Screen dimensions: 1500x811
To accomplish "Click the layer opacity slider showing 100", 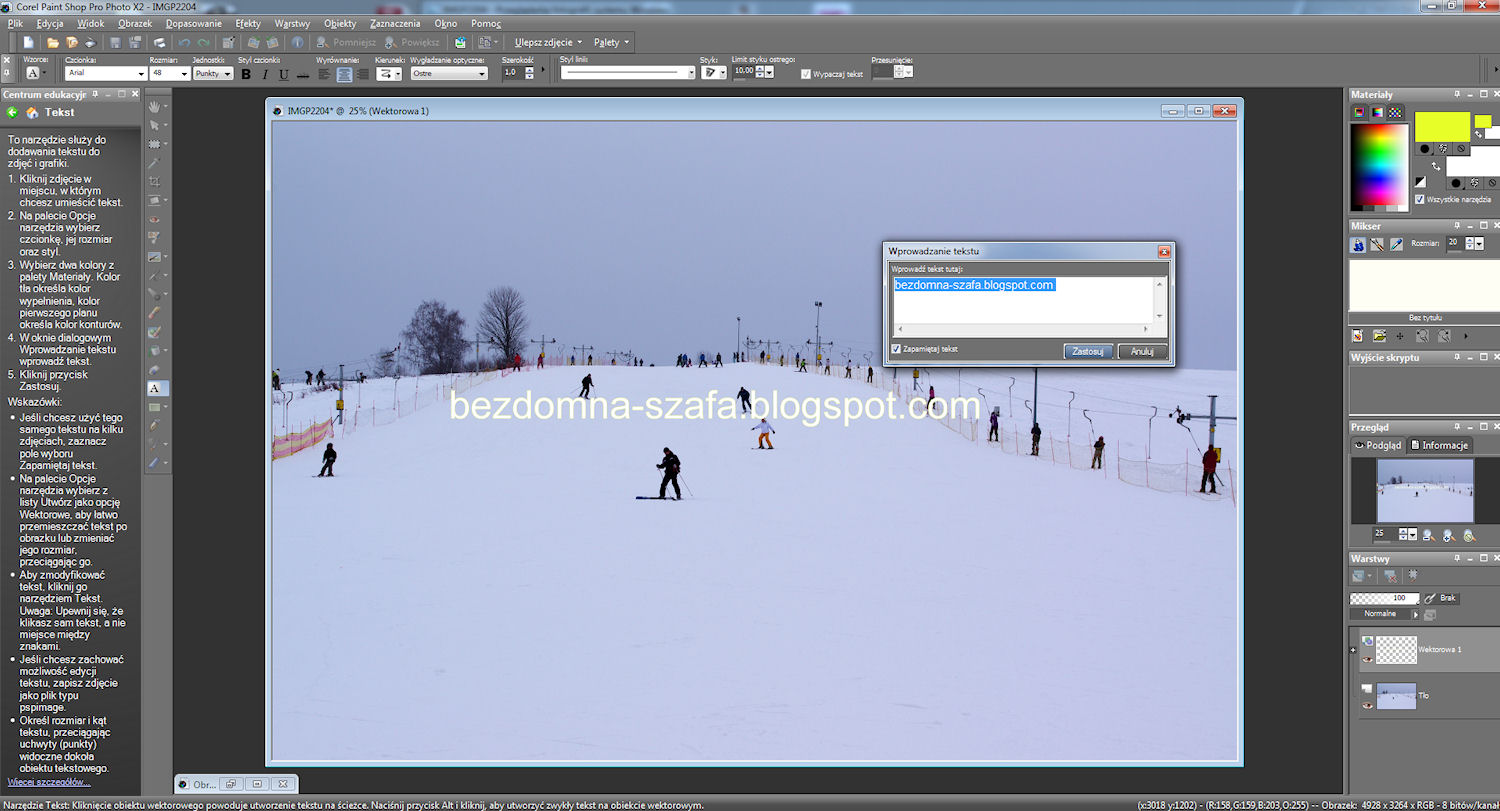I will tap(1384, 598).
